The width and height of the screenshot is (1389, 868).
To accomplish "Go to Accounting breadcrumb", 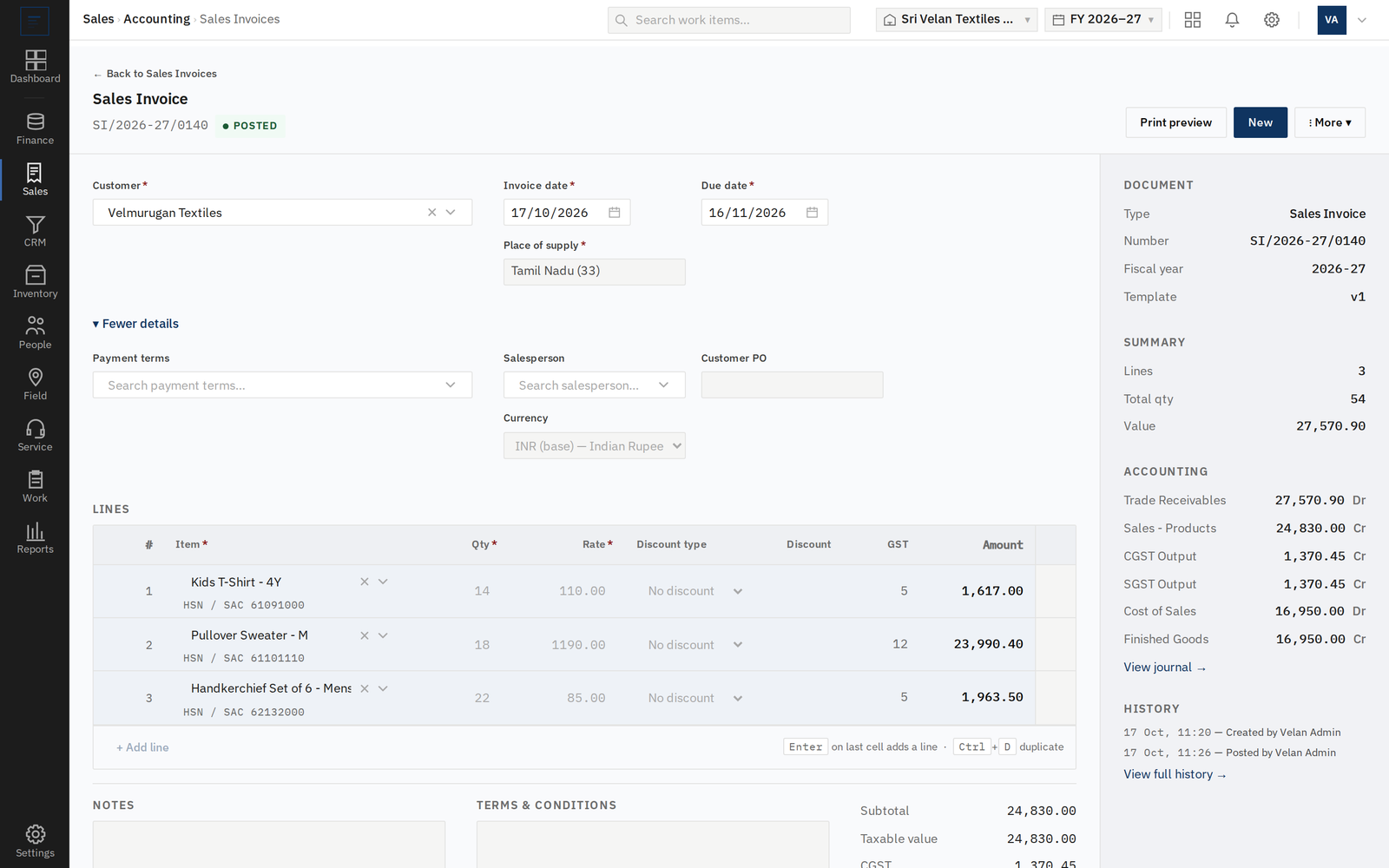I will pyautogui.click(x=156, y=19).
